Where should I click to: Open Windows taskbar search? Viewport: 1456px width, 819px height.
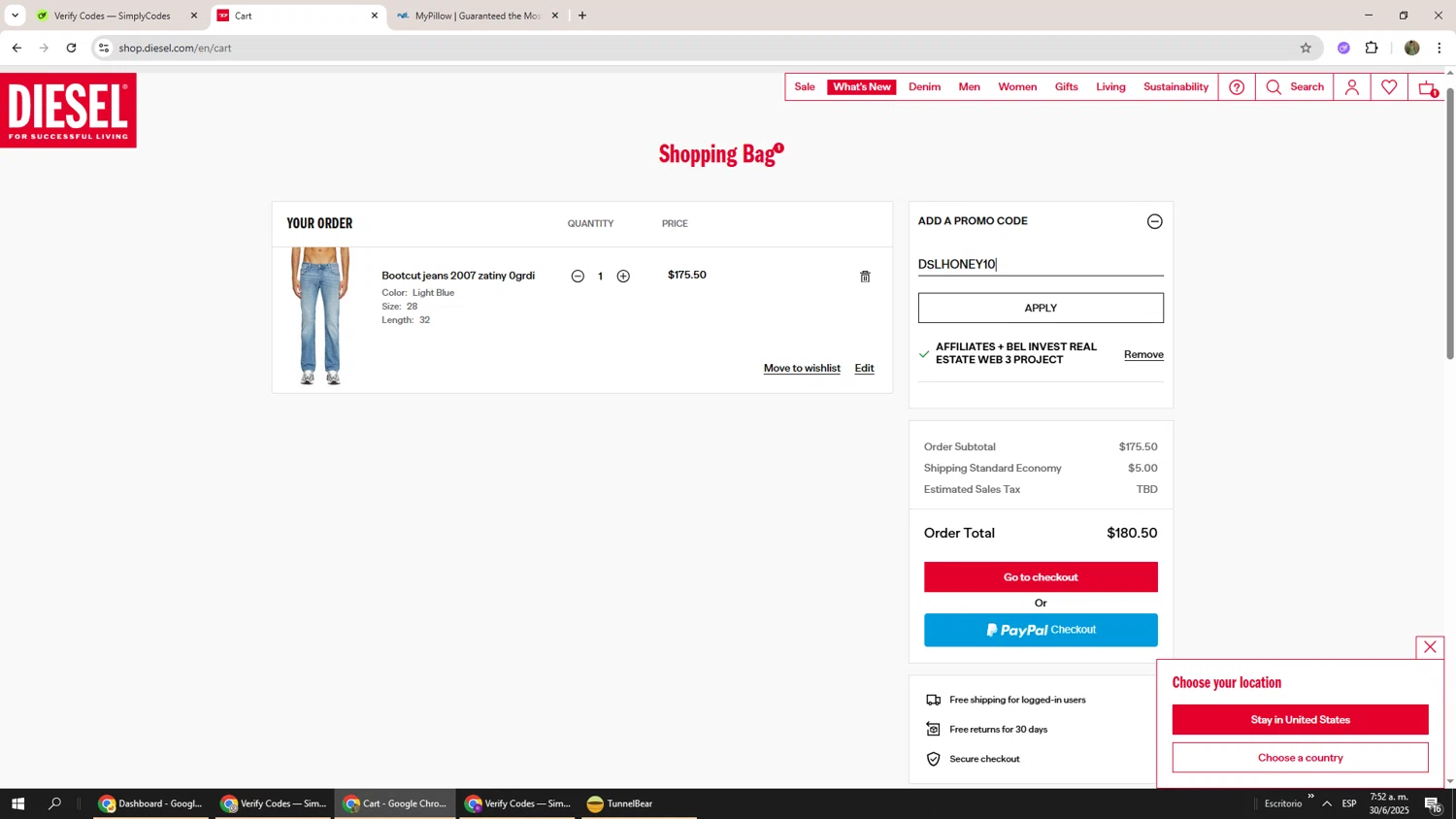point(55,803)
